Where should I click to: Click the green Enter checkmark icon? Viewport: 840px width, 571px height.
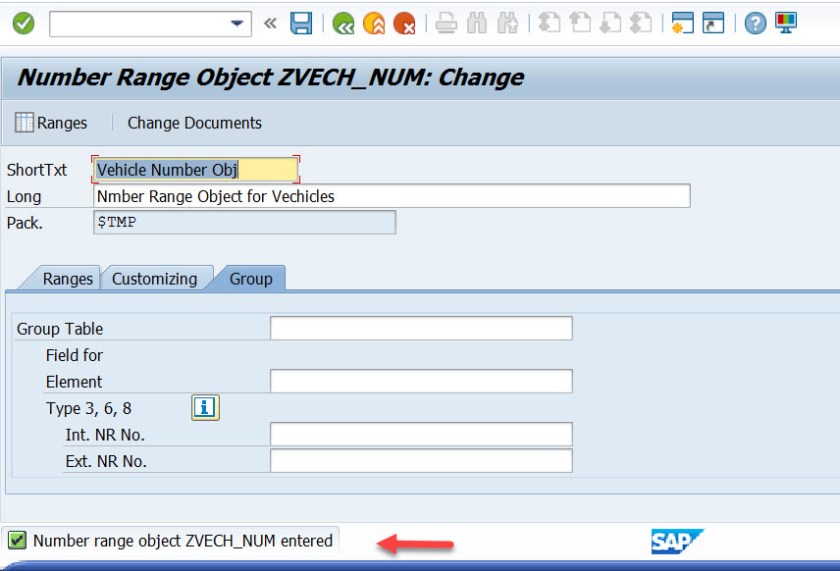coord(23,24)
